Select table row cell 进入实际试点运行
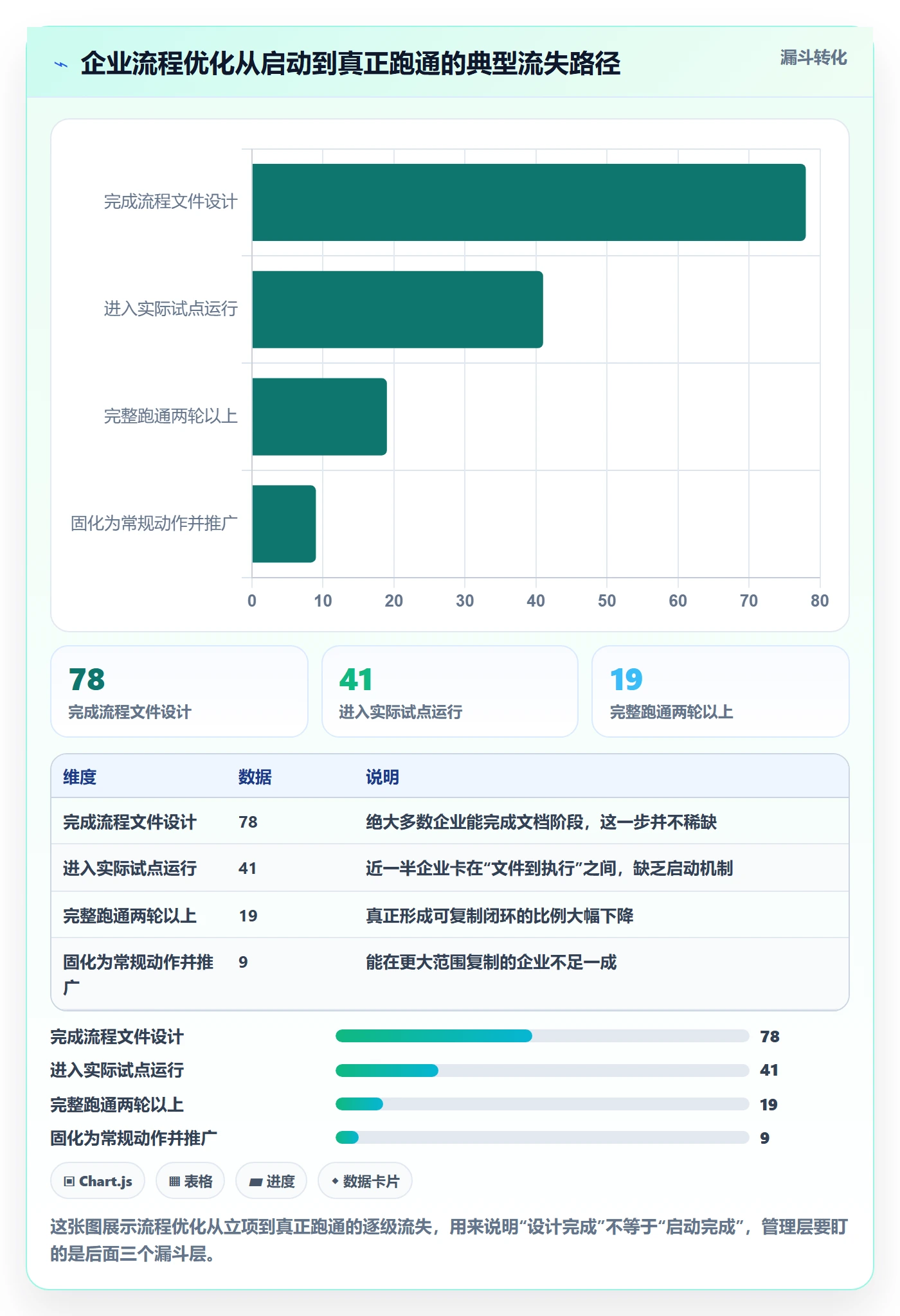This screenshot has height=1316, width=900. [129, 868]
